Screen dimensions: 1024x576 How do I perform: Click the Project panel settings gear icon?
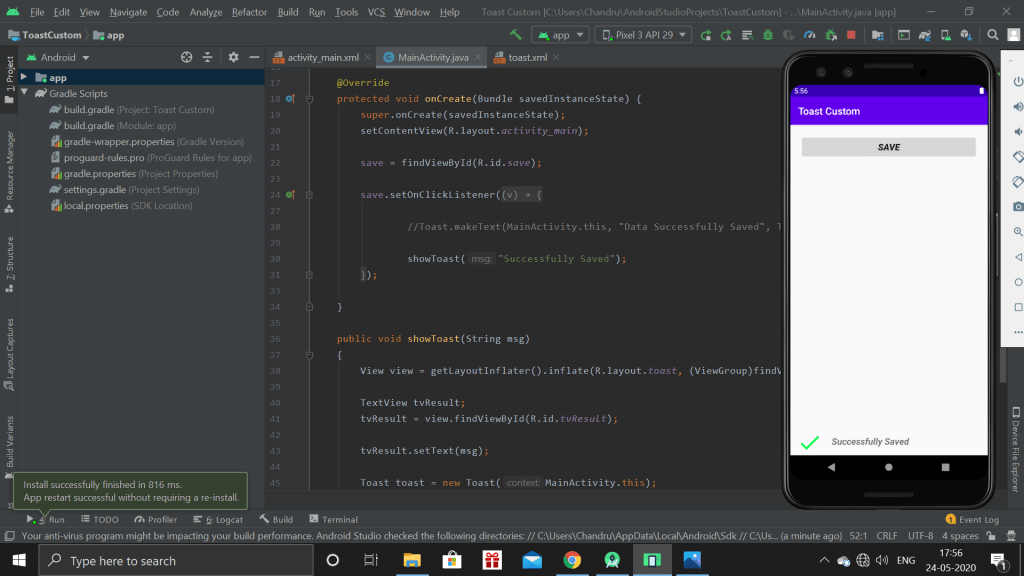tap(233, 58)
